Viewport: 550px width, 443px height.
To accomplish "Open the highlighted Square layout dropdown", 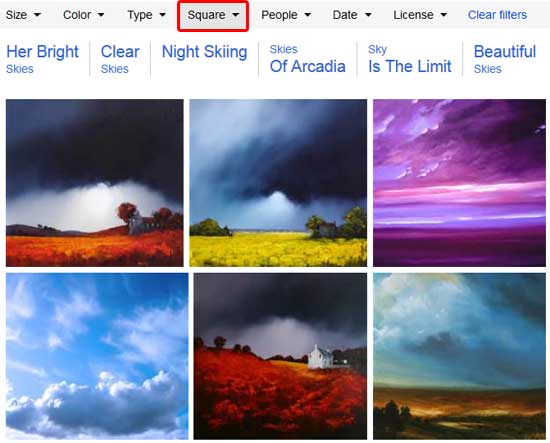I will pos(213,15).
